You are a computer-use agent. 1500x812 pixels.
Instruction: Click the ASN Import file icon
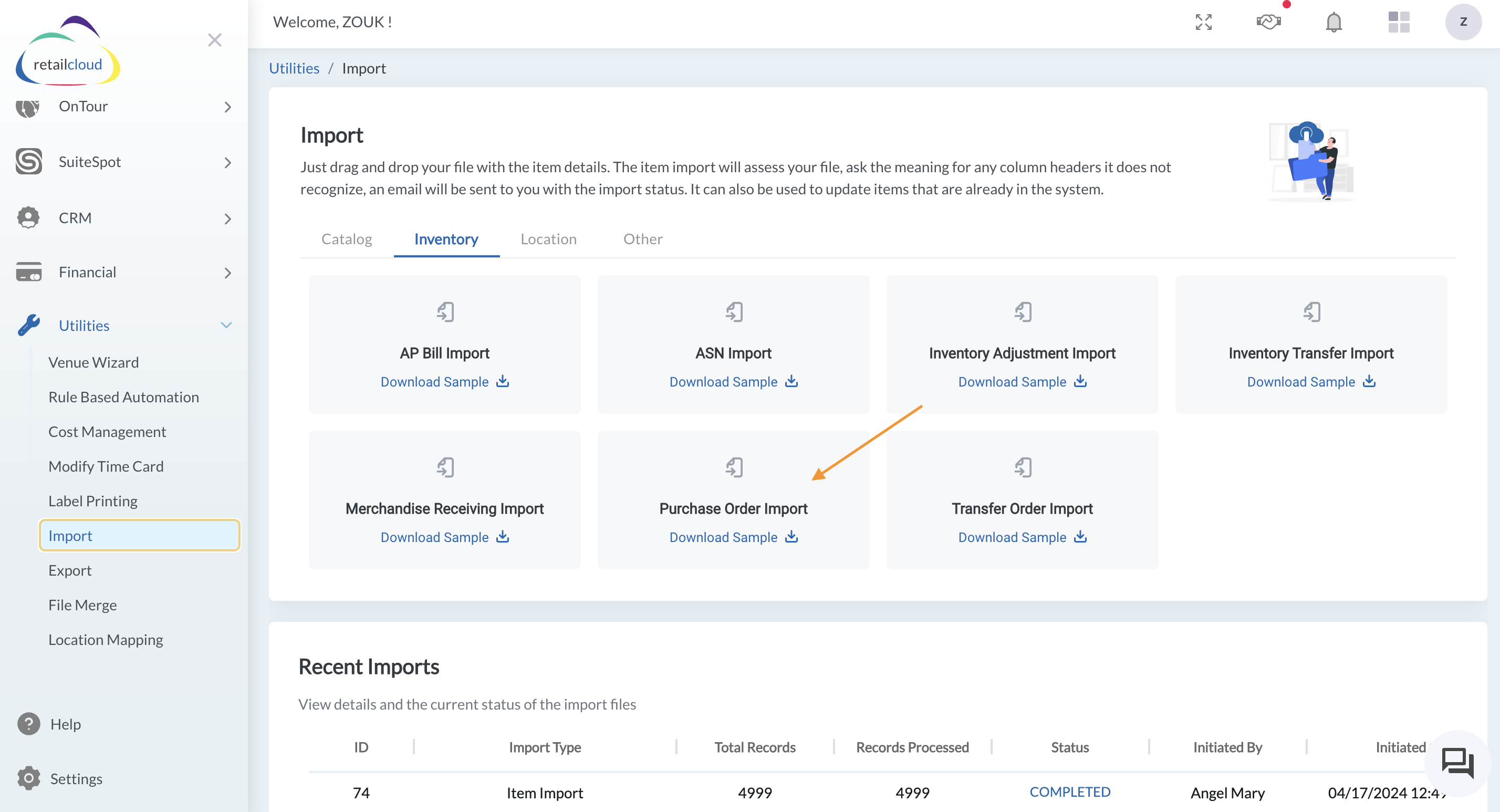734,311
